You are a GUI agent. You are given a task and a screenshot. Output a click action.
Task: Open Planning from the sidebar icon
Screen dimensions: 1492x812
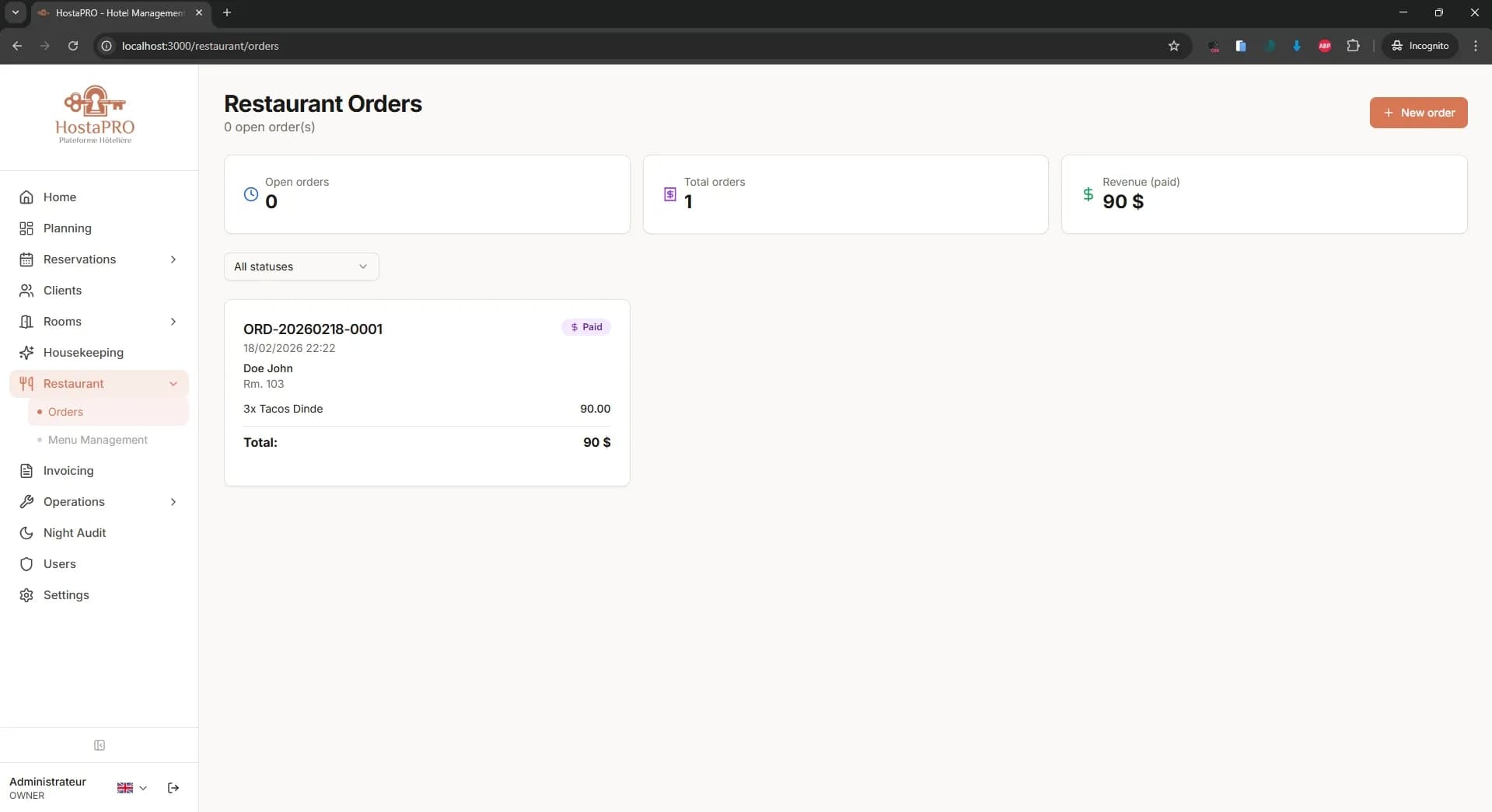coord(26,228)
